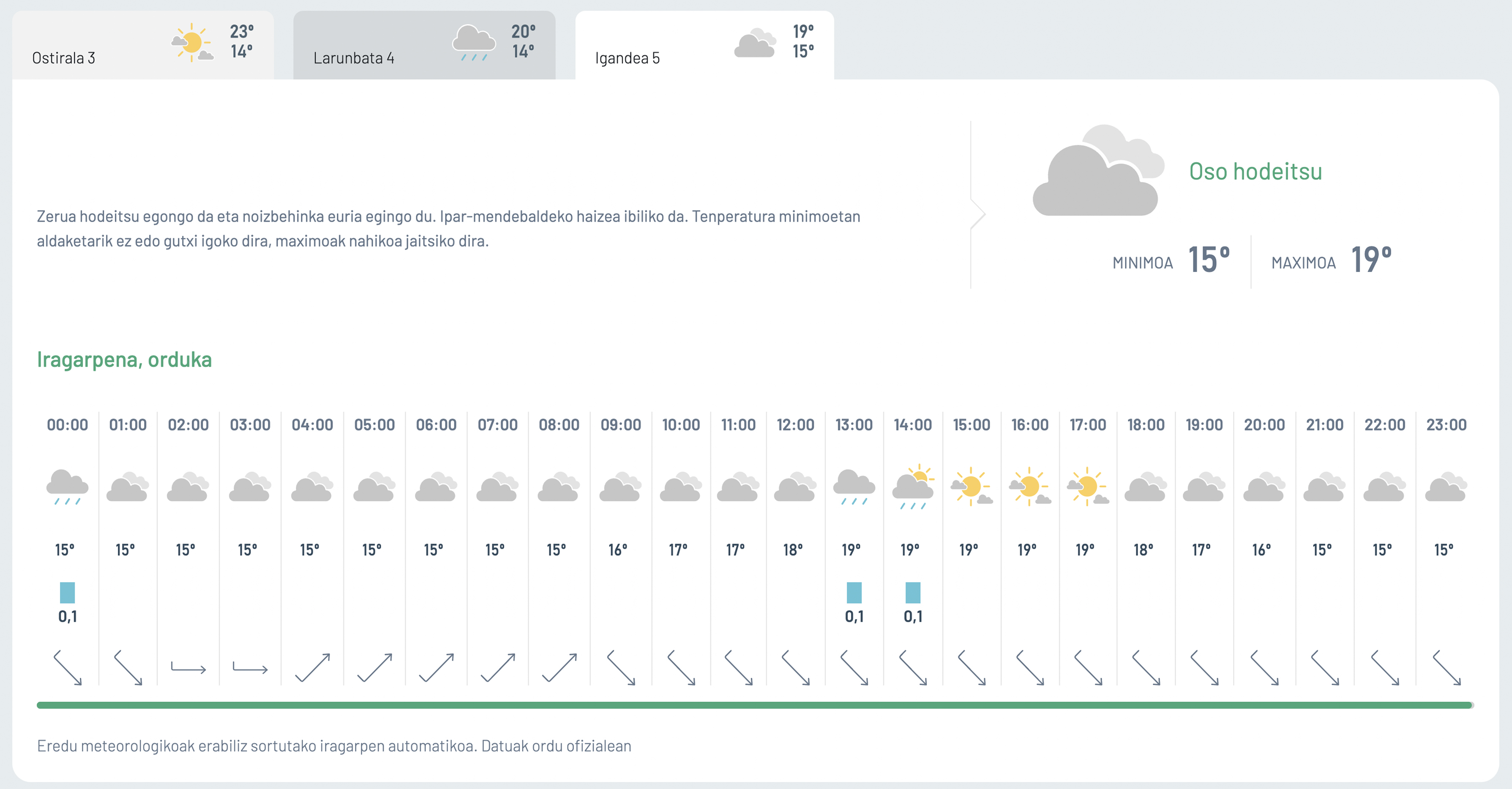
Task: Click the MINIMOA 15° value
Action: click(x=1209, y=259)
